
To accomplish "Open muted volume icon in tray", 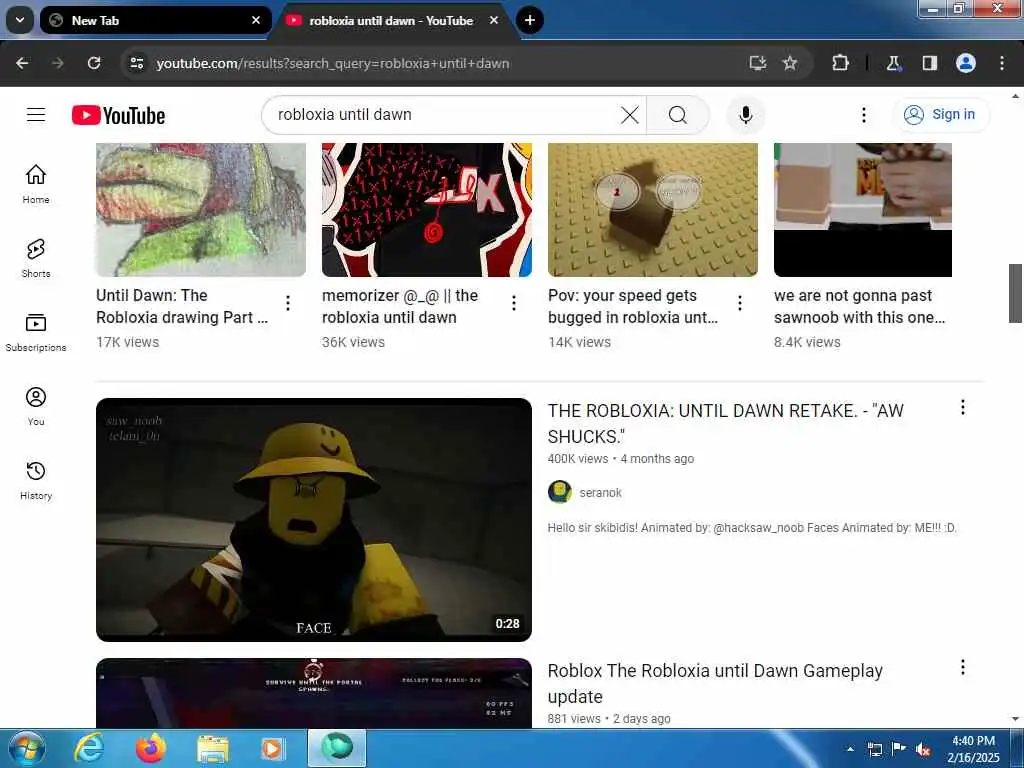I will (x=923, y=749).
